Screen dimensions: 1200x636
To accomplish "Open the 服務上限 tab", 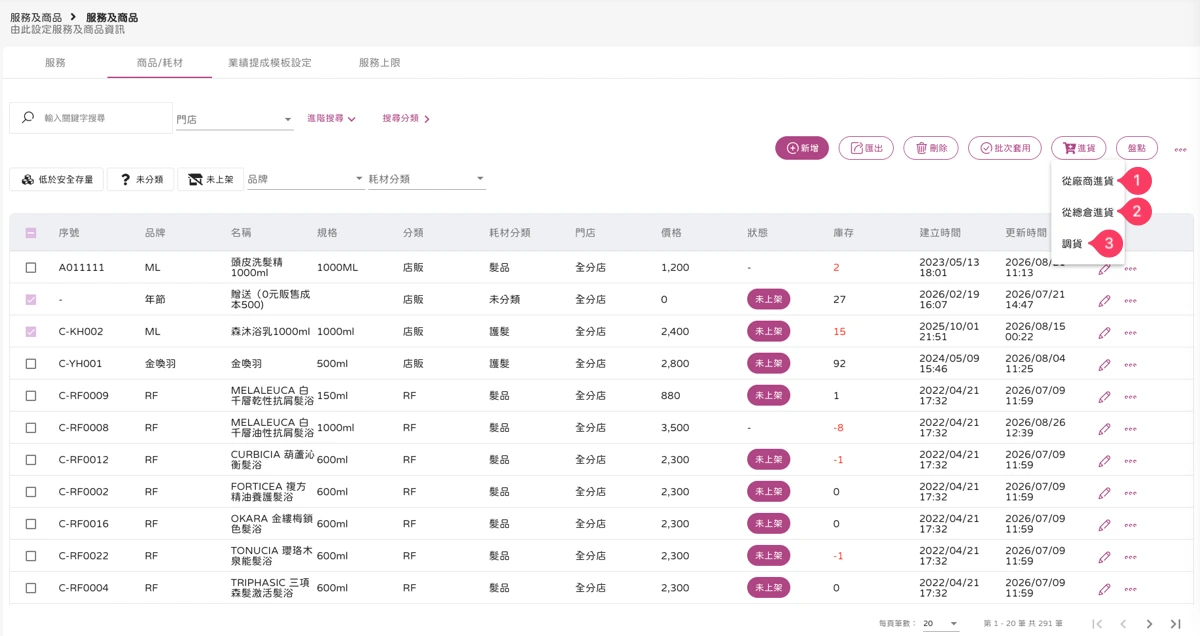I will point(380,62).
